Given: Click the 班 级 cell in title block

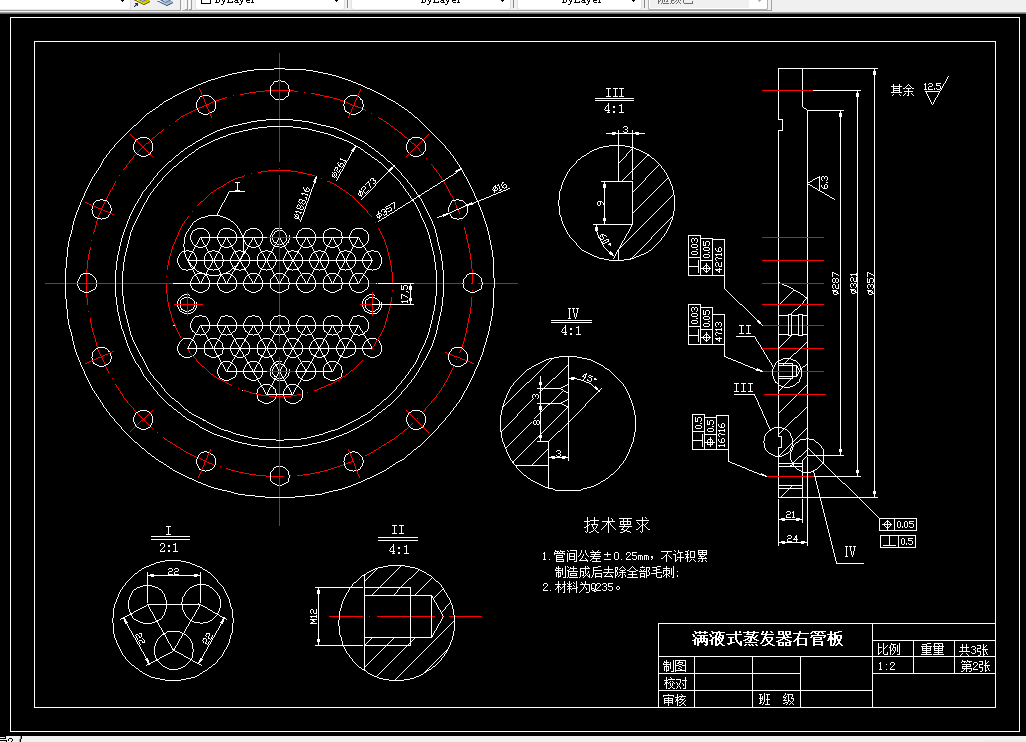Looking at the screenshot, I should [777, 699].
